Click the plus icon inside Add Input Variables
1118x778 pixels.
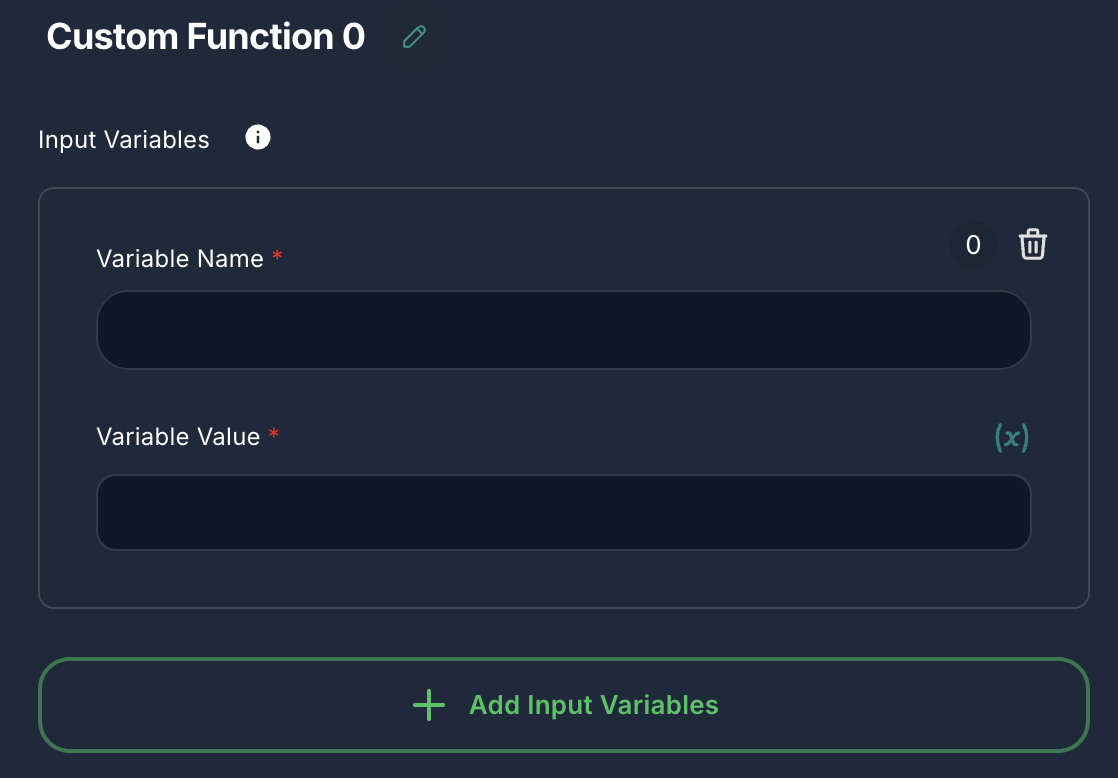pos(428,704)
